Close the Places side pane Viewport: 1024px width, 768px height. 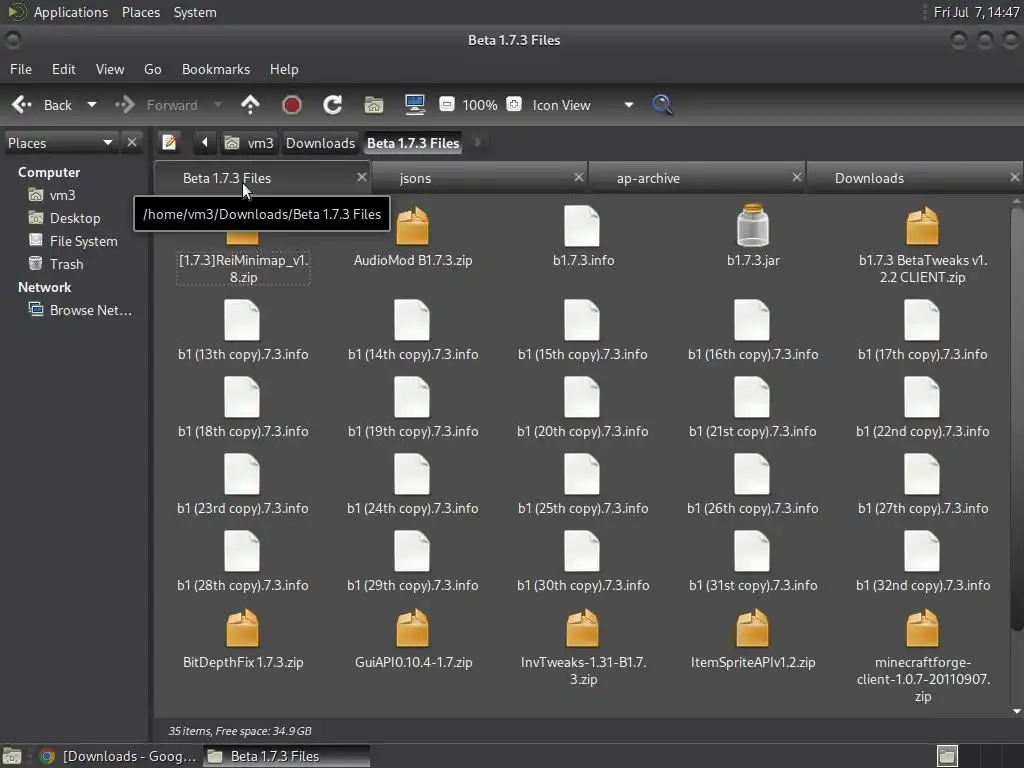[x=132, y=142]
